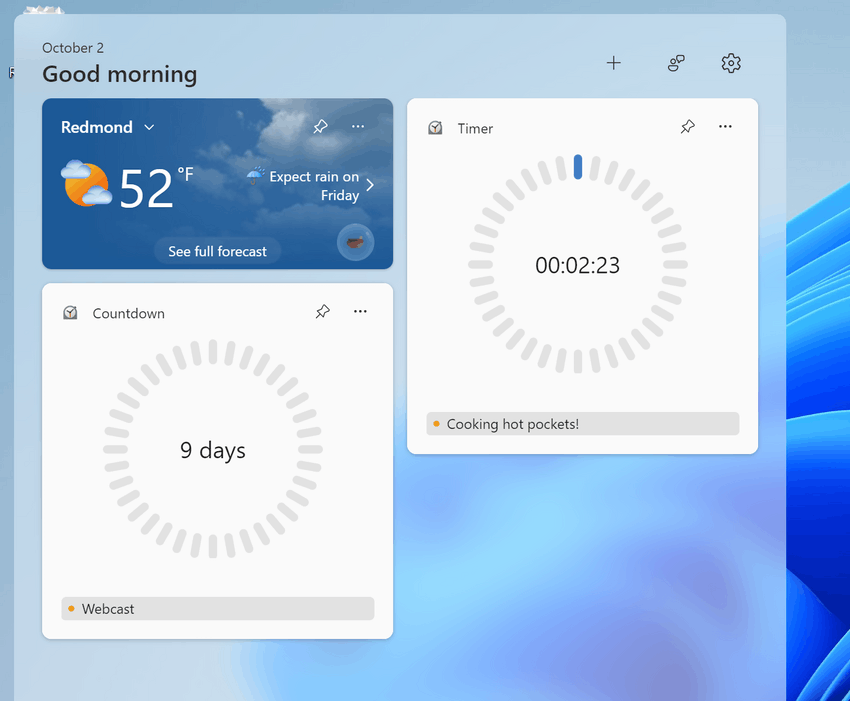Click the Timer widget's app icon
Image resolution: width=850 pixels, height=701 pixels.
coord(435,128)
